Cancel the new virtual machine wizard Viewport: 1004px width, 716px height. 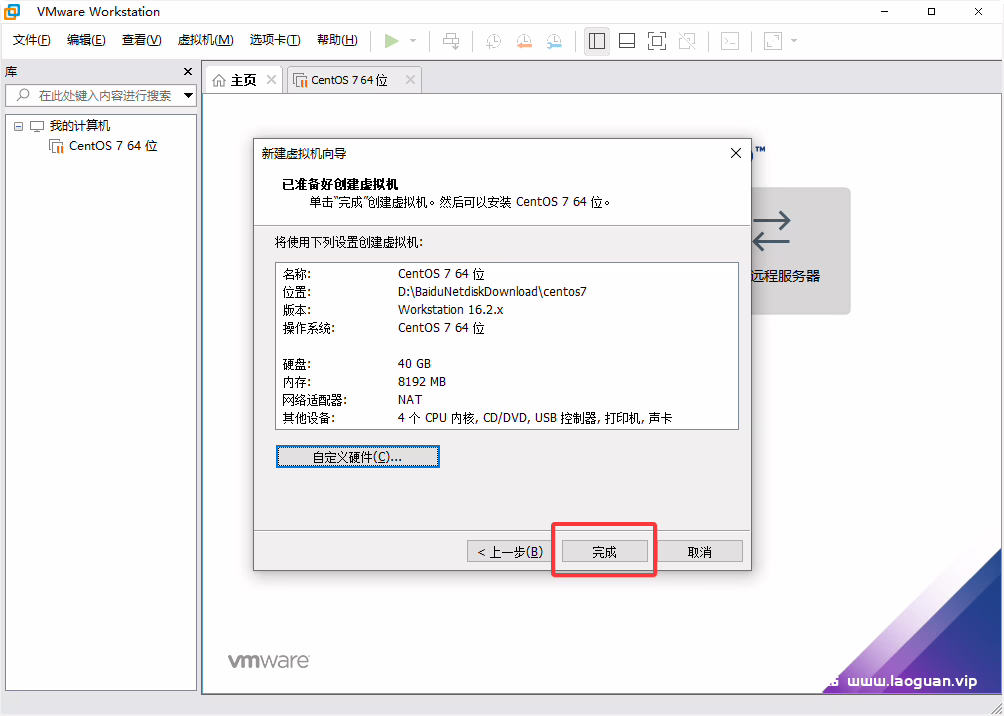pyautogui.click(x=702, y=551)
